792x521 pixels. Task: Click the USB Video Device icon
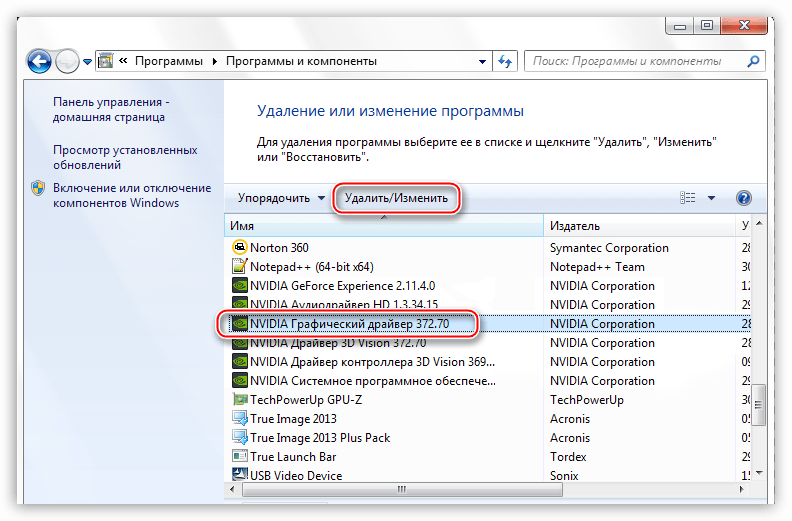239,475
